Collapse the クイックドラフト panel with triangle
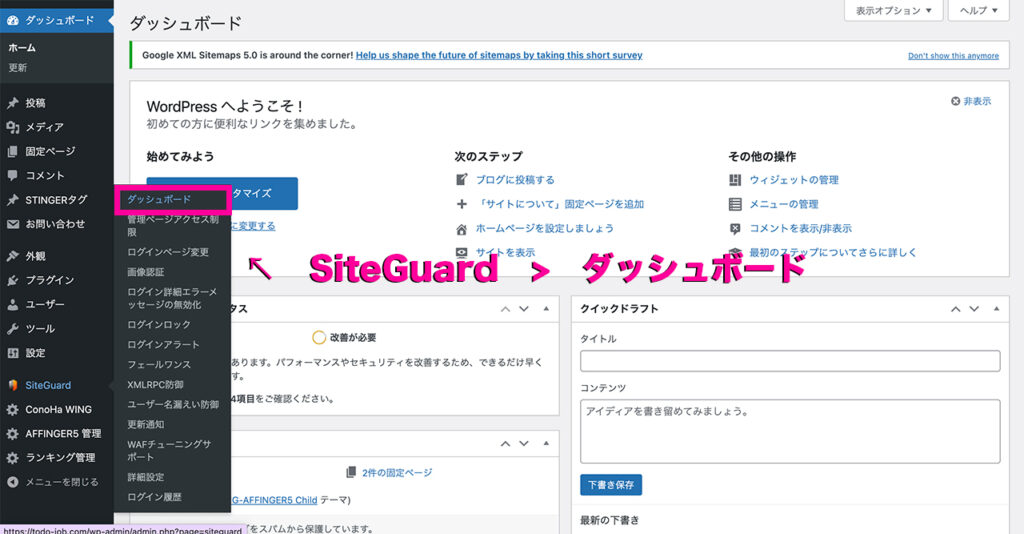This screenshot has height=534, width=1024. click(x=997, y=309)
